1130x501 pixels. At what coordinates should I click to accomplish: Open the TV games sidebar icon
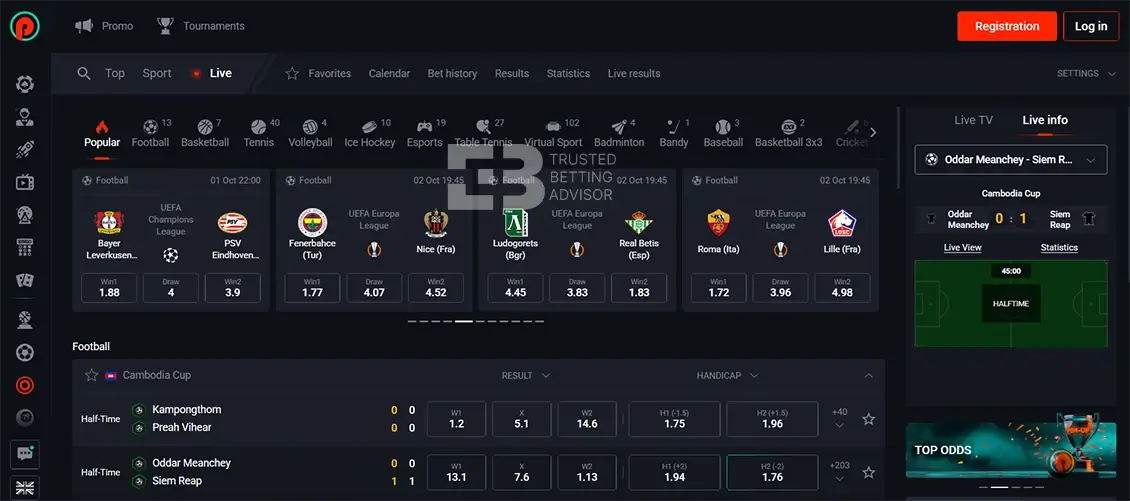(x=25, y=182)
